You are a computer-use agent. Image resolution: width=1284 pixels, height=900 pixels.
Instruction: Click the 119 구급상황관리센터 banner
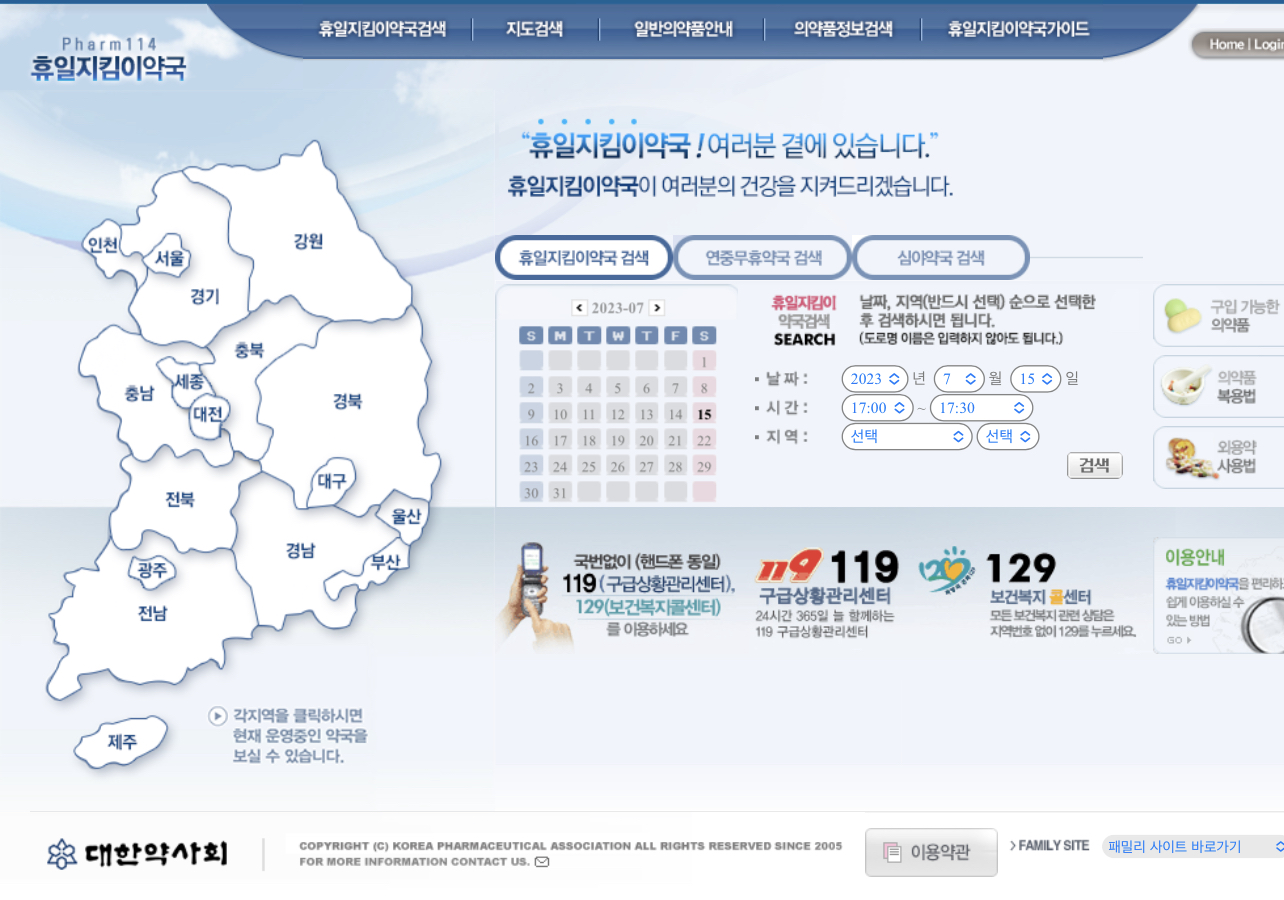click(828, 593)
